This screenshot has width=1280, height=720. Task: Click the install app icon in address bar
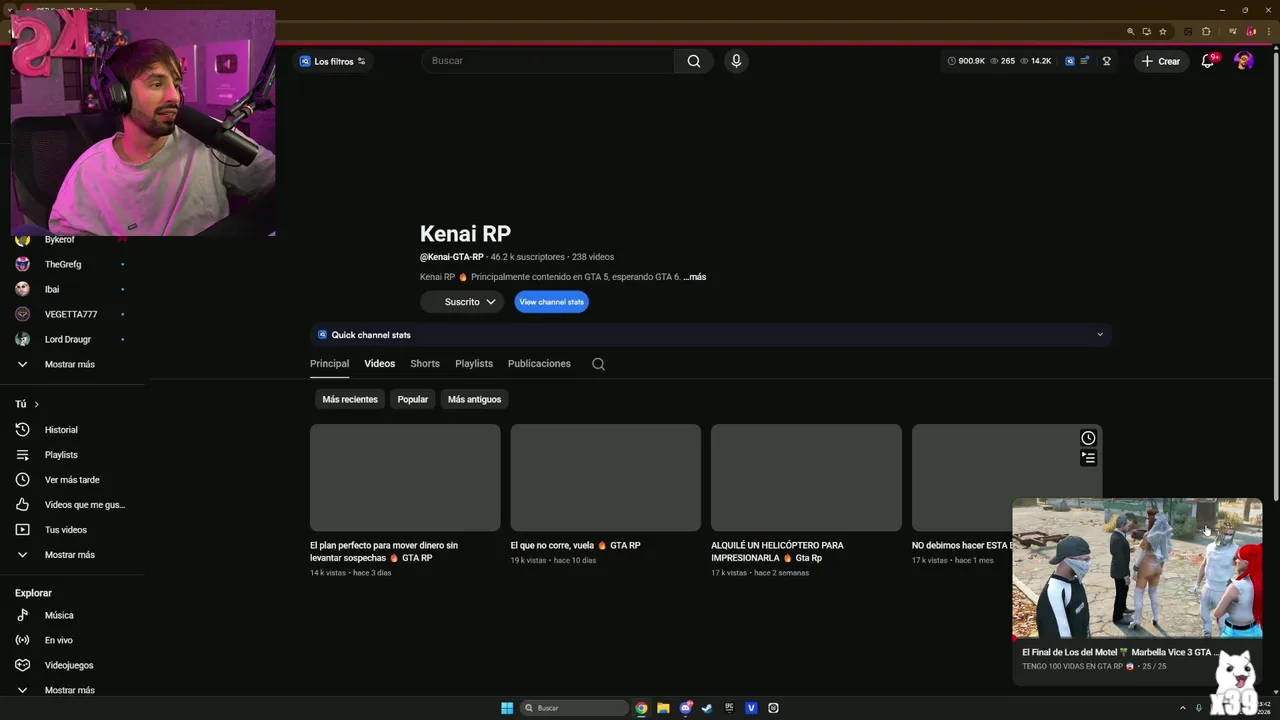(x=1146, y=31)
